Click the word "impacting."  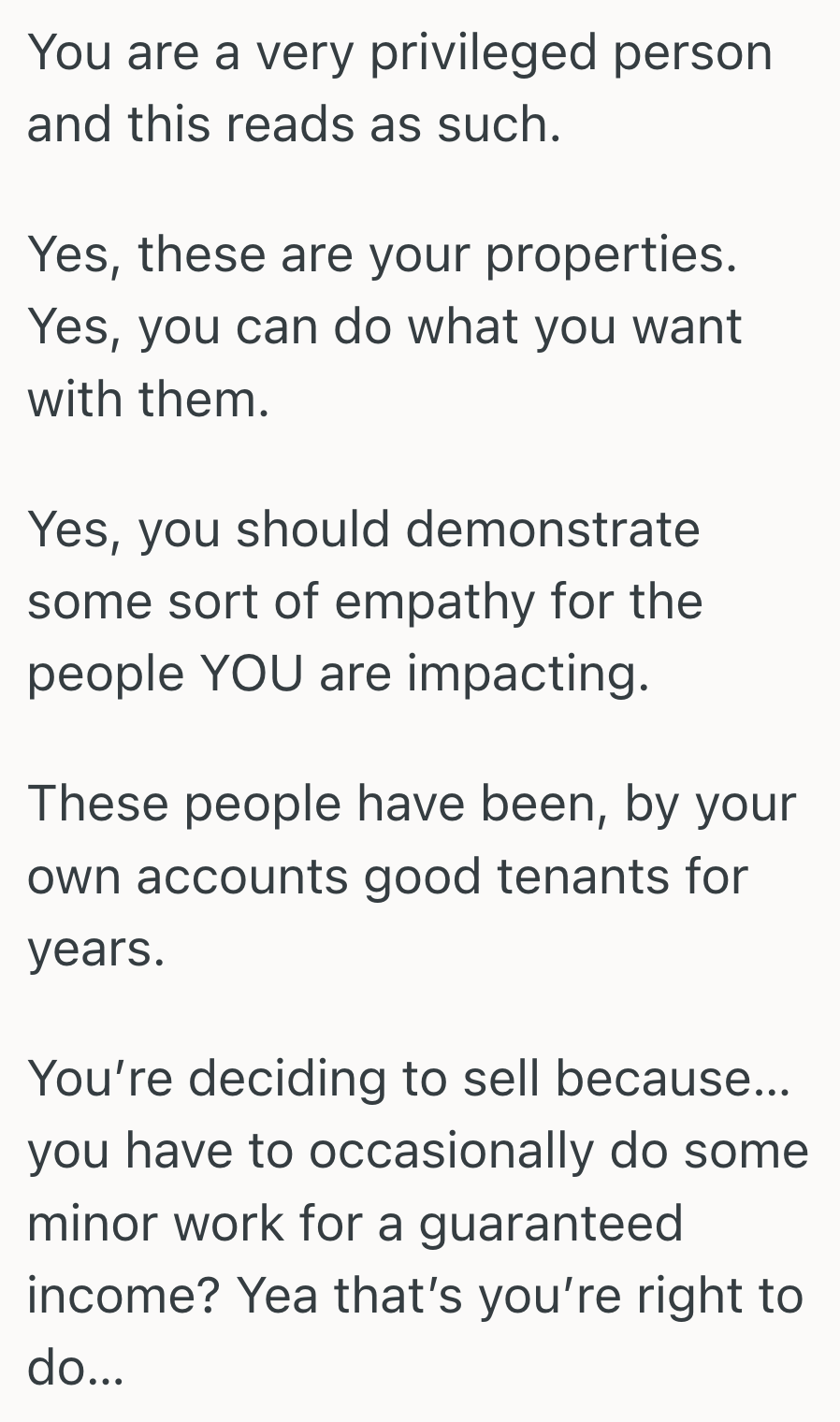pos(528,674)
